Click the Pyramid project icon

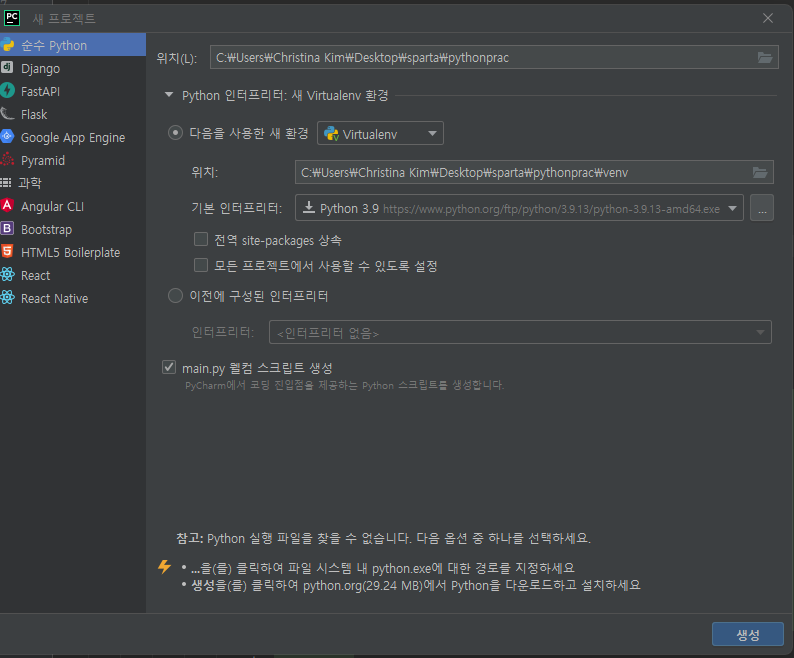[x=7, y=160]
